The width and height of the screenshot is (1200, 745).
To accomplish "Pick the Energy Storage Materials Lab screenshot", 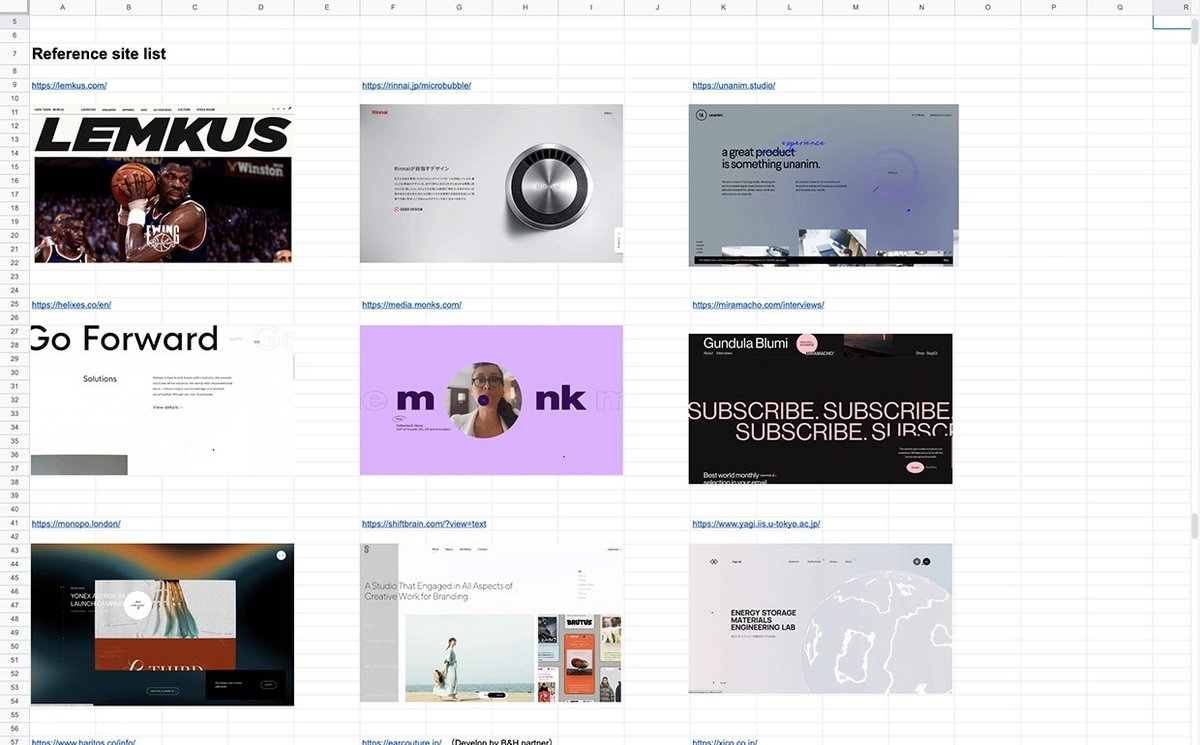I will (820, 619).
